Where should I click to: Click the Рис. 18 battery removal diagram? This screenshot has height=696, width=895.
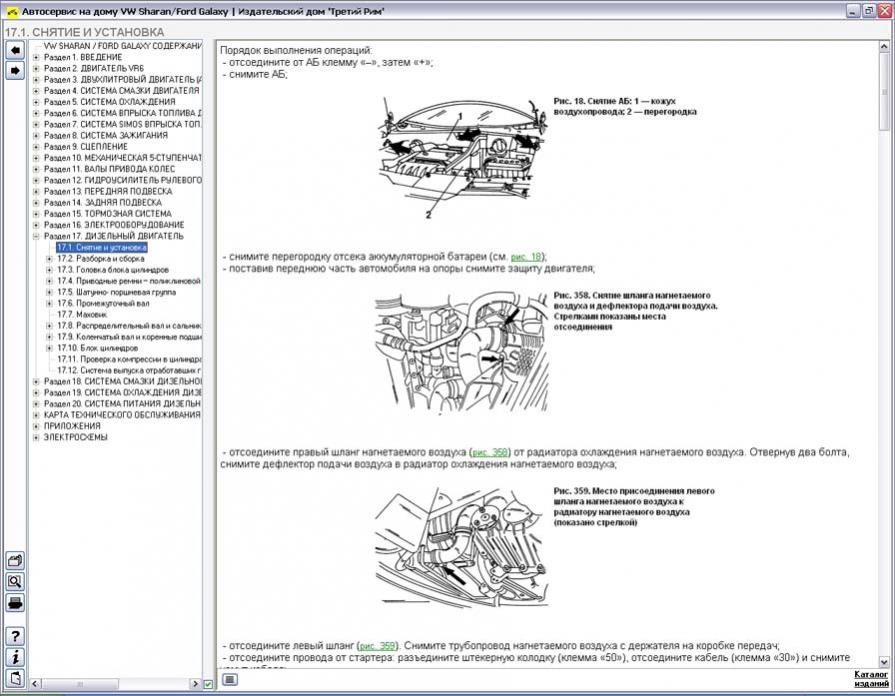point(462,158)
